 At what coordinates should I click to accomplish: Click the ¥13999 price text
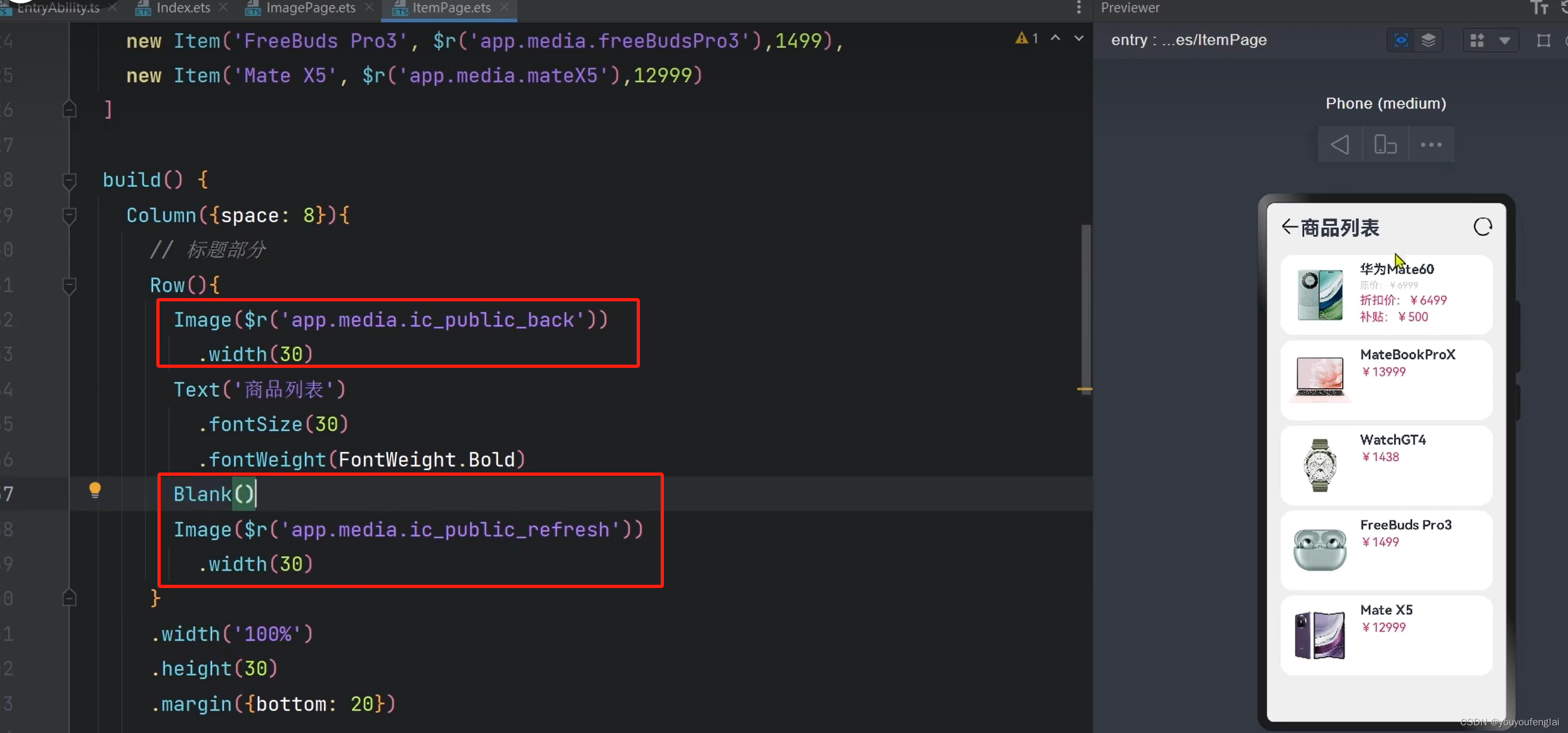tap(1383, 372)
